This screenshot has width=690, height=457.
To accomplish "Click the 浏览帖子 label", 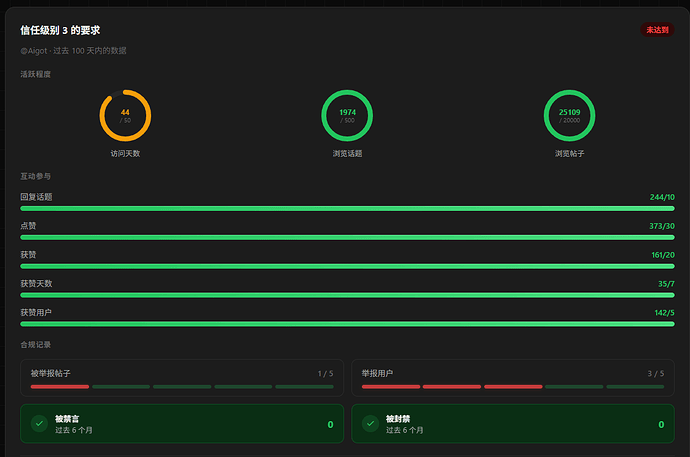I will (x=569, y=154).
